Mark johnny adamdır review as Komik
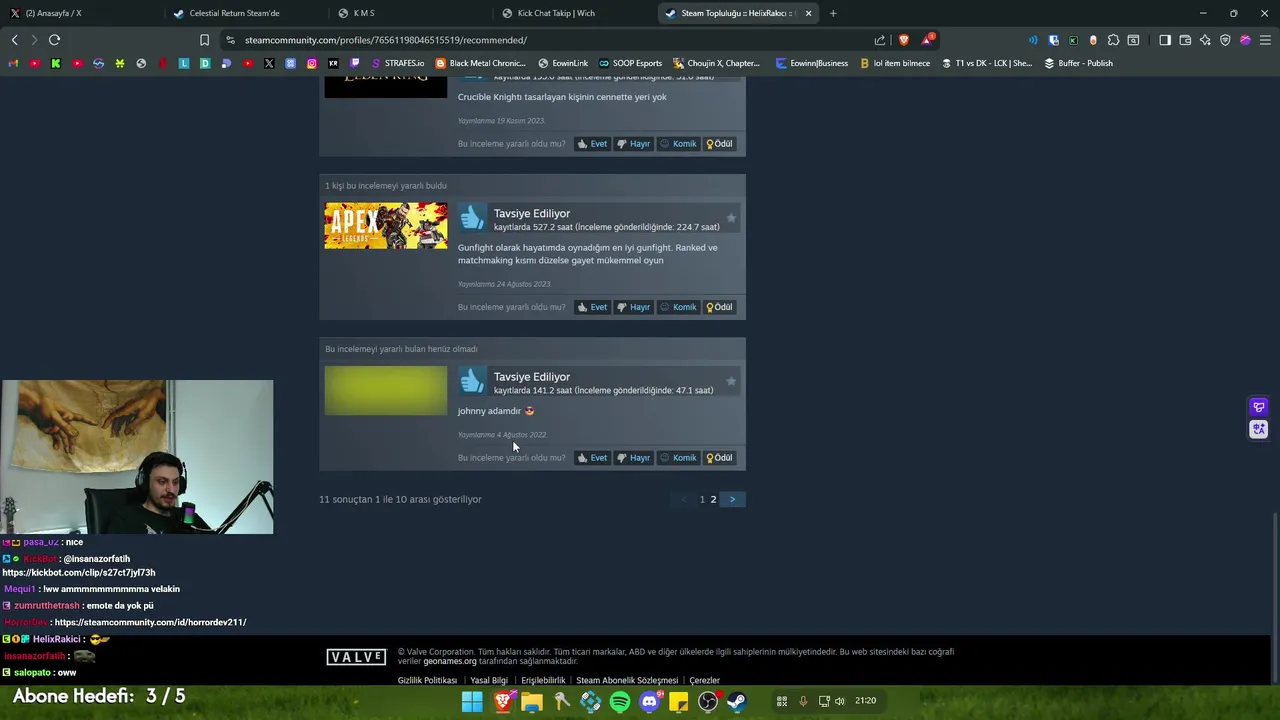The width and height of the screenshot is (1280, 720). [678, 458]
